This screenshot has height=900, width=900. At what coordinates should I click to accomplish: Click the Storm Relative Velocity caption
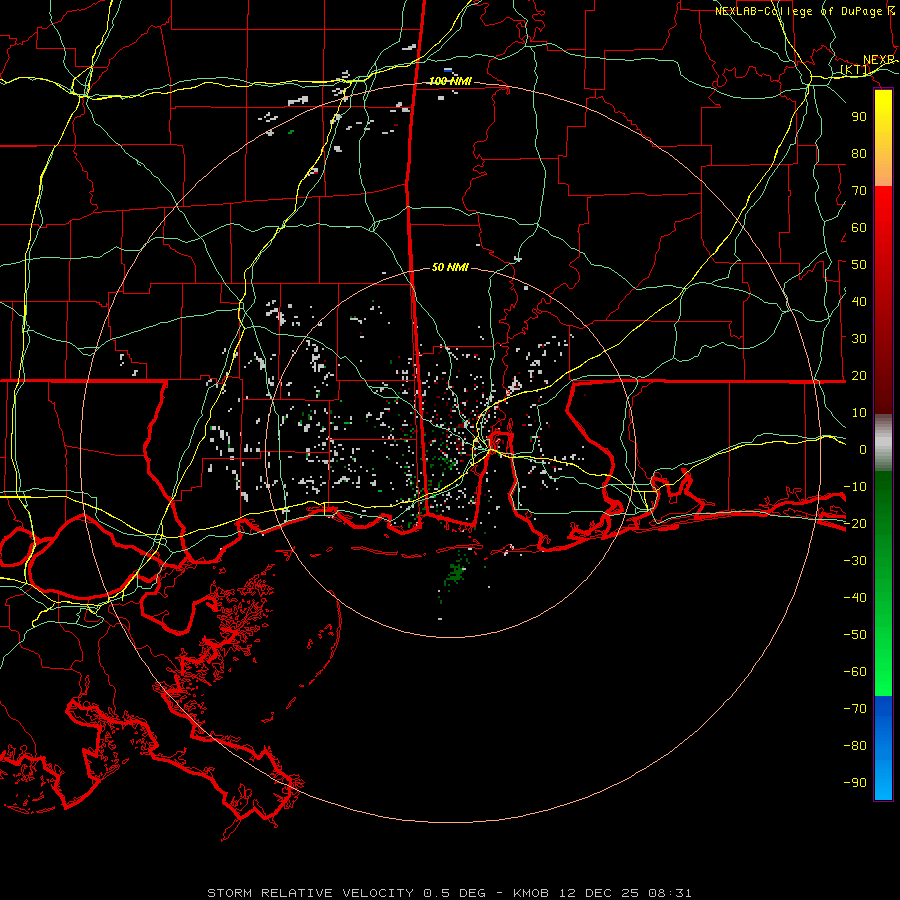449,893
